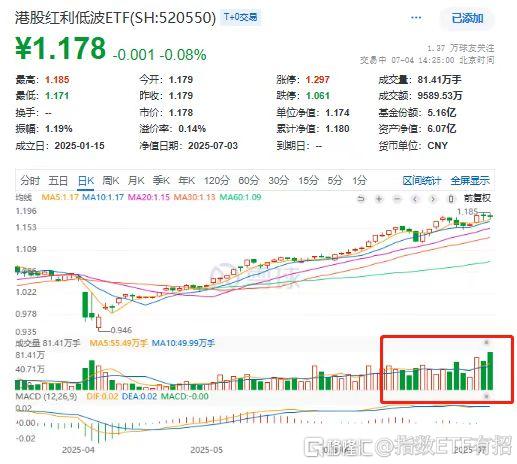The height and width of the screenshot is (464, 517).
Task: Click the MACD (12,26,9) indicator label
Action: (x=46, y=396)
